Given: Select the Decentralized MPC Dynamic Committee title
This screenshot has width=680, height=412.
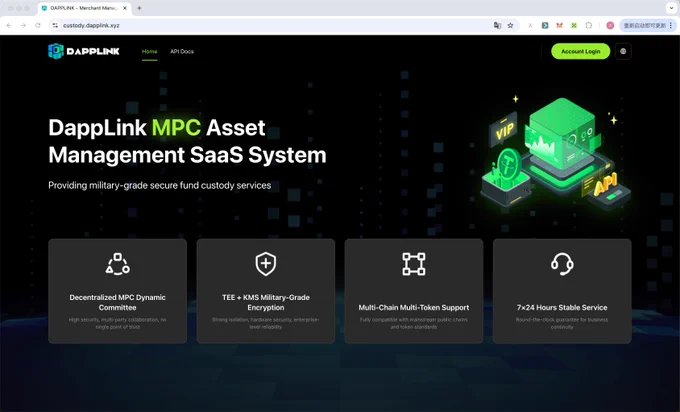Looking at the screenshot, I should tap(118, 302).
